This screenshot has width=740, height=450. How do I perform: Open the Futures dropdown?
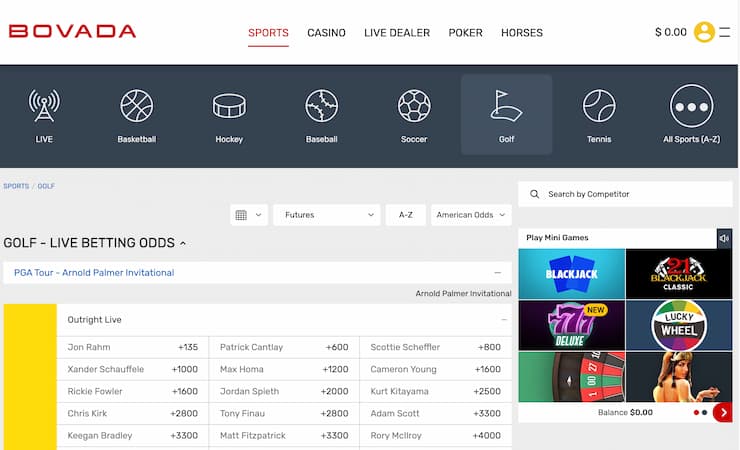point(327,215)
